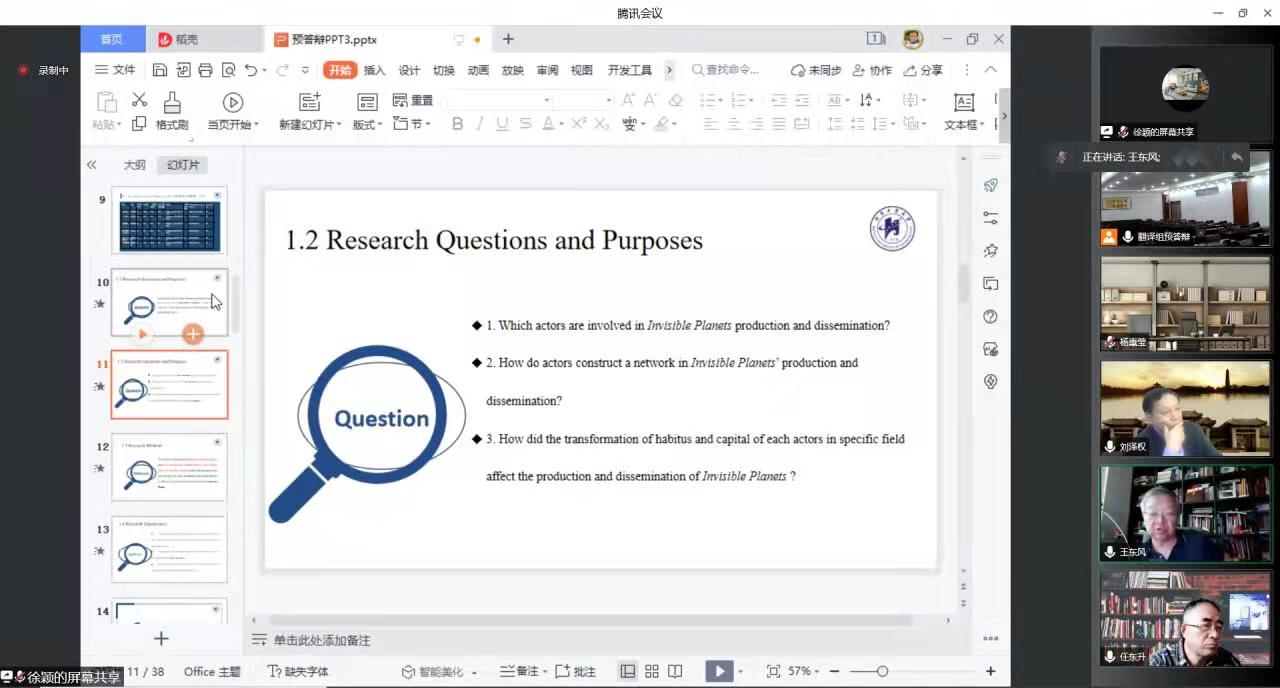The height and width of the screenshot is (688, 1280).
Task: Click the print icon in quick toolbar
Action: [x=205, y=70]
